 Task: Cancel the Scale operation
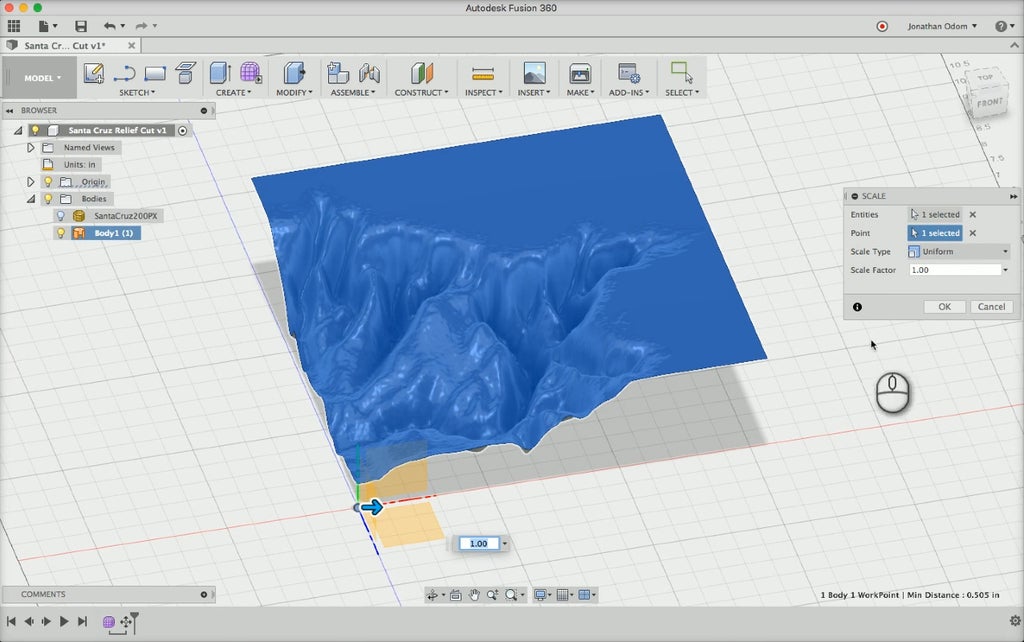[x=991, y=306]
